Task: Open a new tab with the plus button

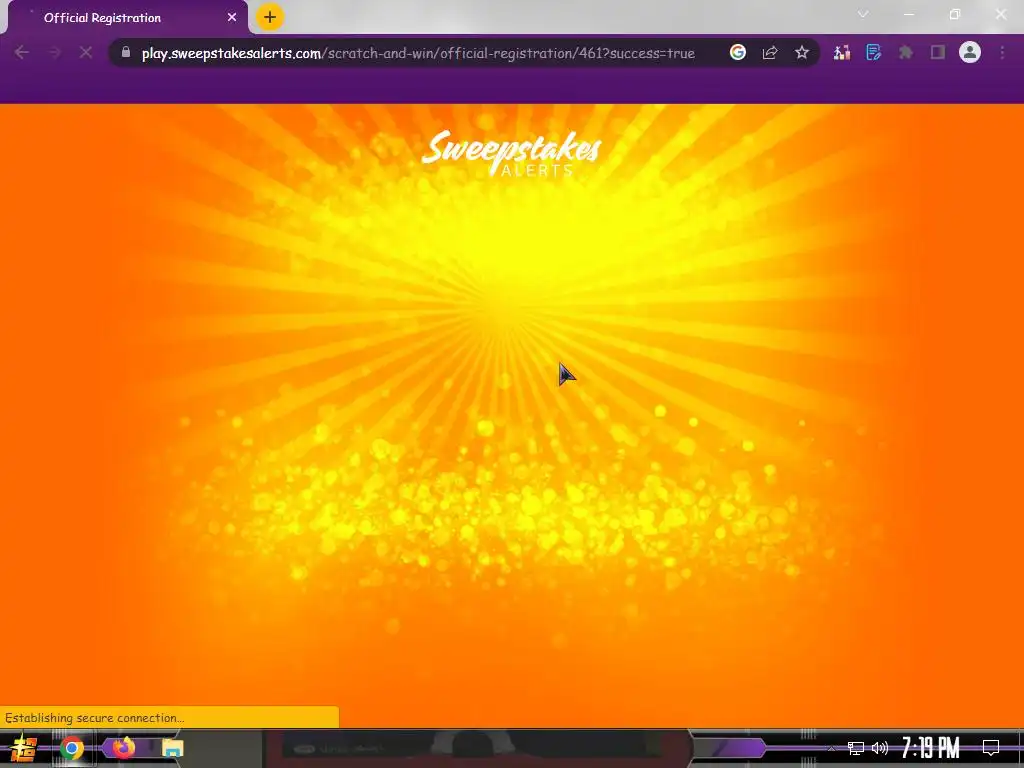Action: click(x=270, y=17)
